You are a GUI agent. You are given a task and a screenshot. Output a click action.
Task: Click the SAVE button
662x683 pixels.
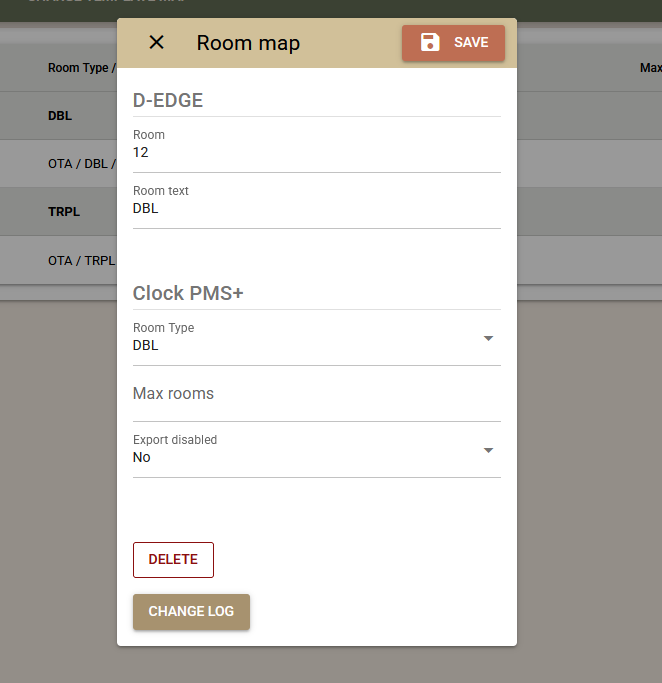[x=453, y=43]
